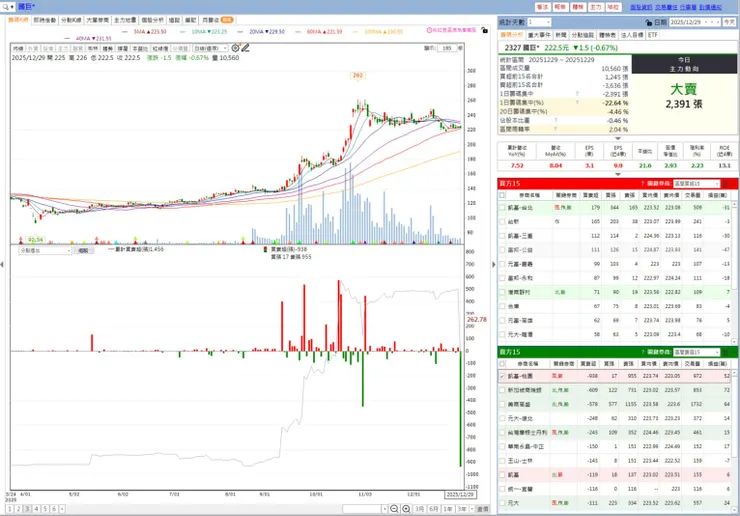
Task: Toggle the 本益比 chart overlay button
Action: click(x=140, y=48)
